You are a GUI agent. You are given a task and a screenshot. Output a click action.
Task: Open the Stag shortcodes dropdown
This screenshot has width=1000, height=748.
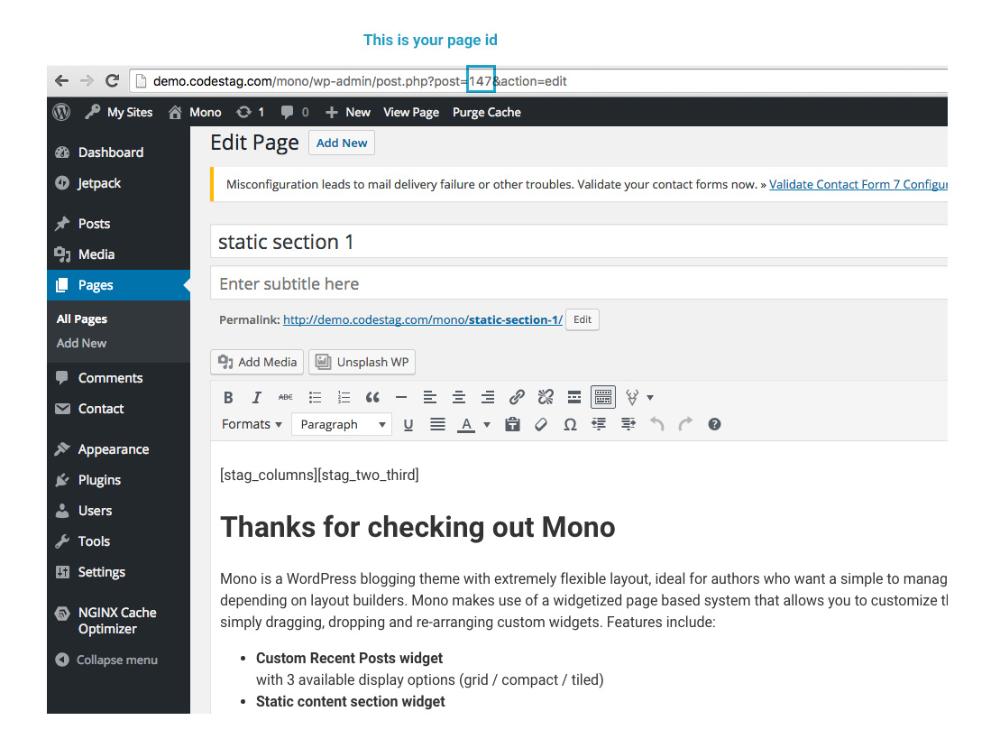(x=639, y=398)
